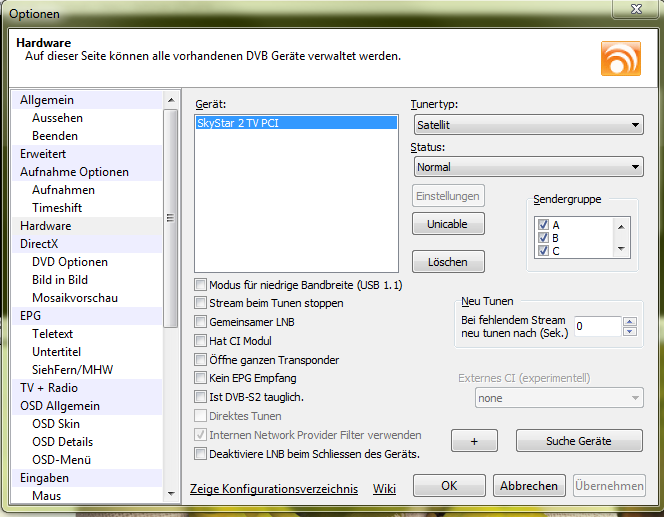Open the Tunertyp Satellit dropdown
This screenshot has width=664, height=517.
click(x=527, y=125)
